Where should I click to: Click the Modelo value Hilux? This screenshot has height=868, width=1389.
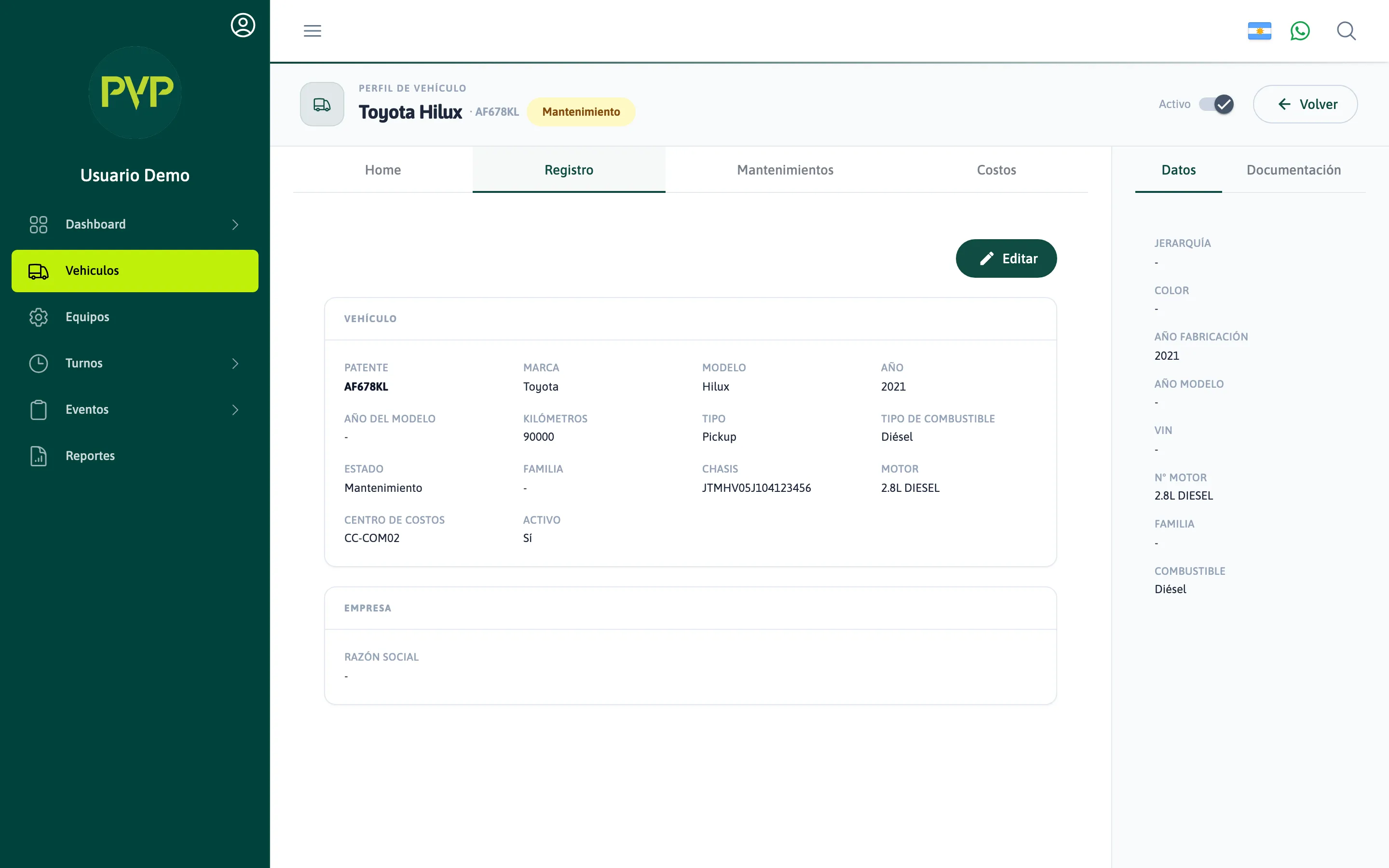[716, 387]
